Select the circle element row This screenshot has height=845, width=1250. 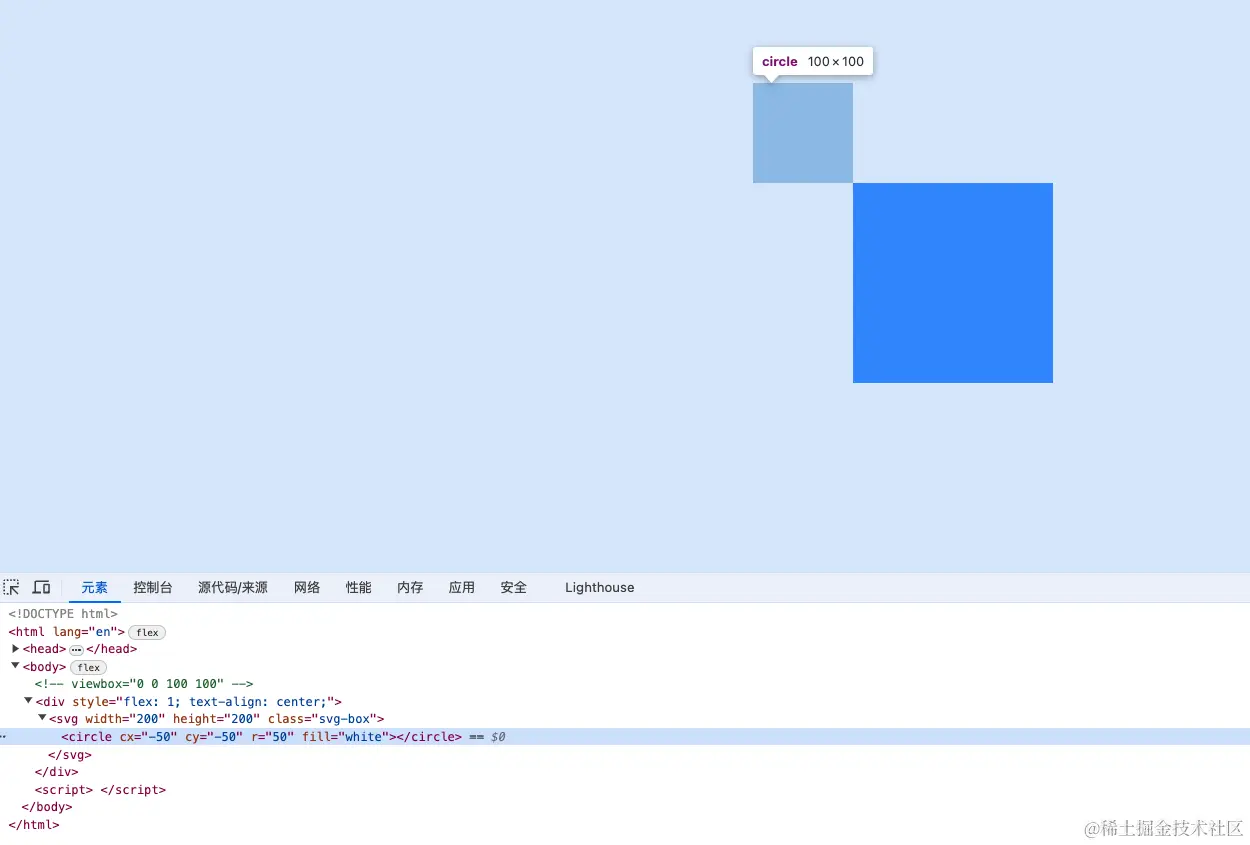coord(625,737)
